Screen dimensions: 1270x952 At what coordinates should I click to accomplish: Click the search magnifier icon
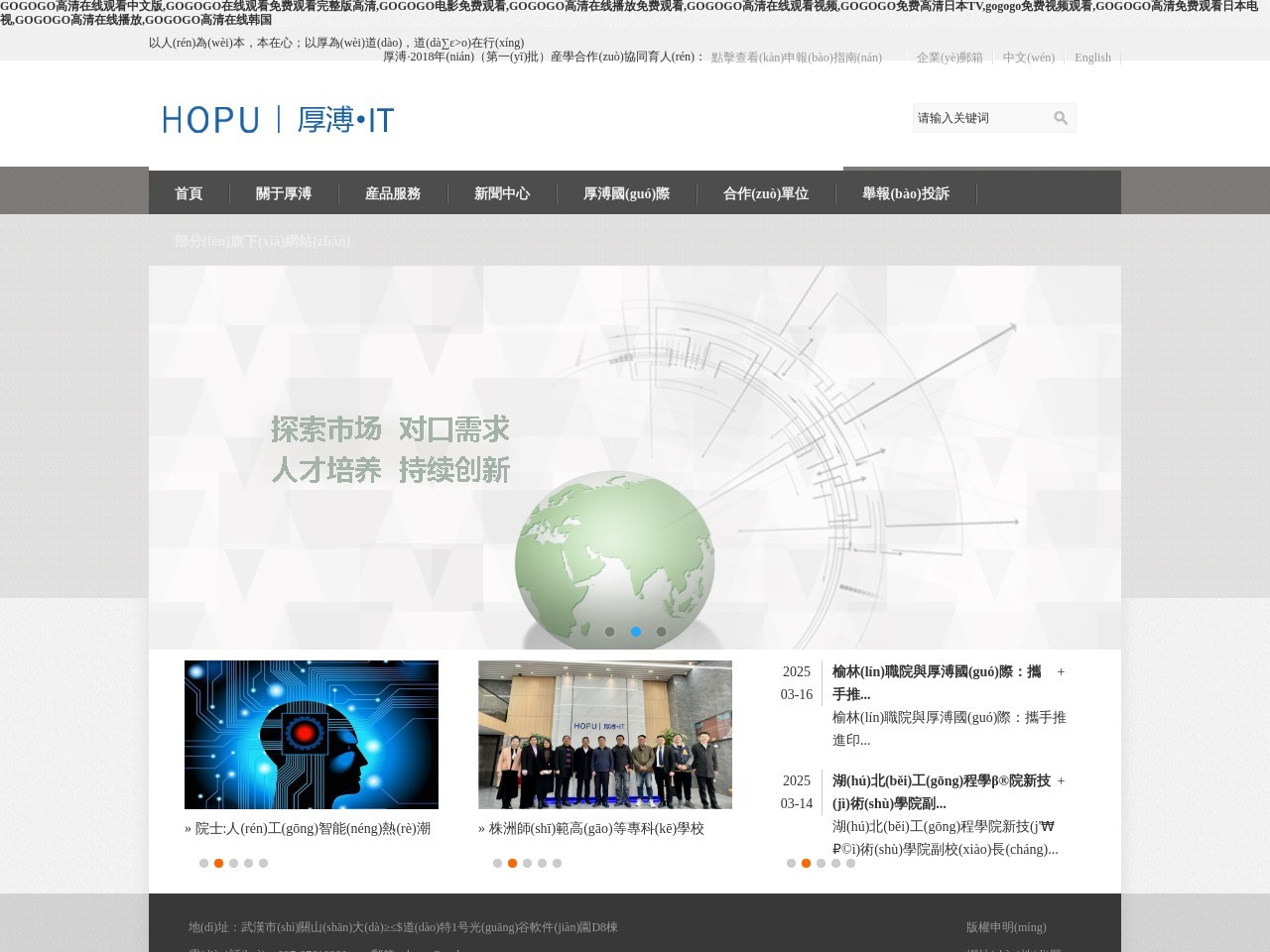[1060, 118]
